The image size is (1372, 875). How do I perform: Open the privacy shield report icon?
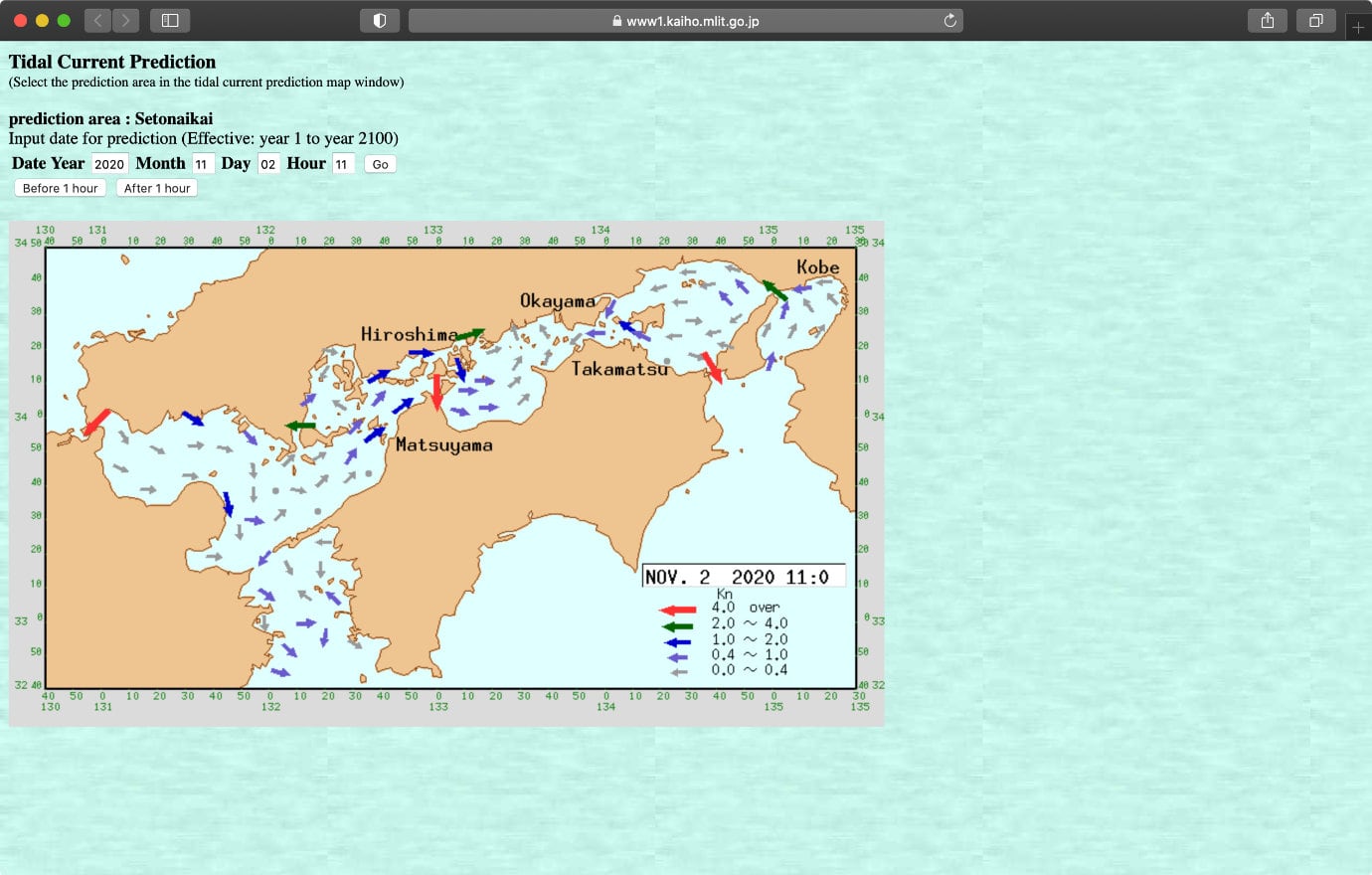click(379, 20)
